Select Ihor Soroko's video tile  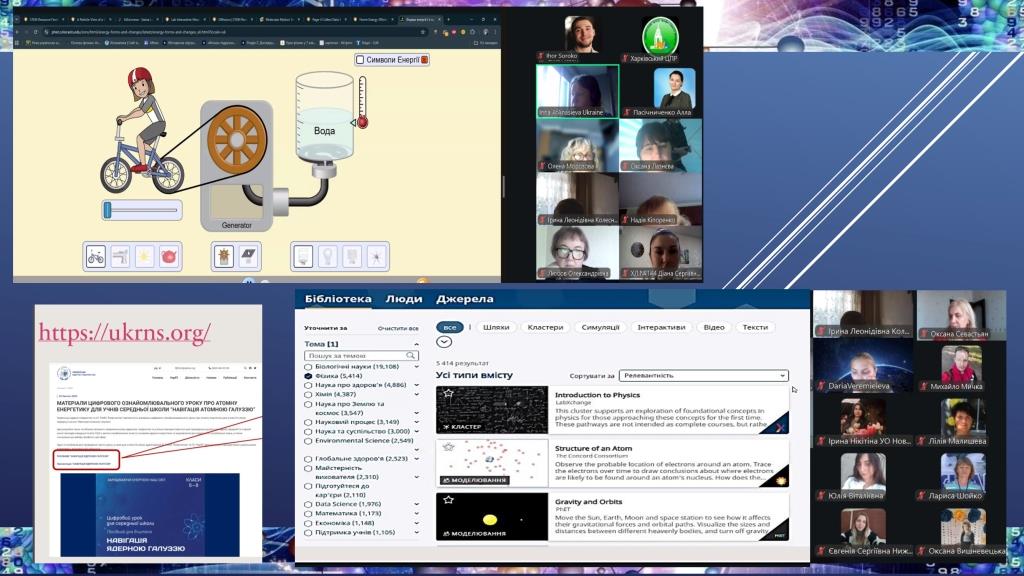point(578,37)
